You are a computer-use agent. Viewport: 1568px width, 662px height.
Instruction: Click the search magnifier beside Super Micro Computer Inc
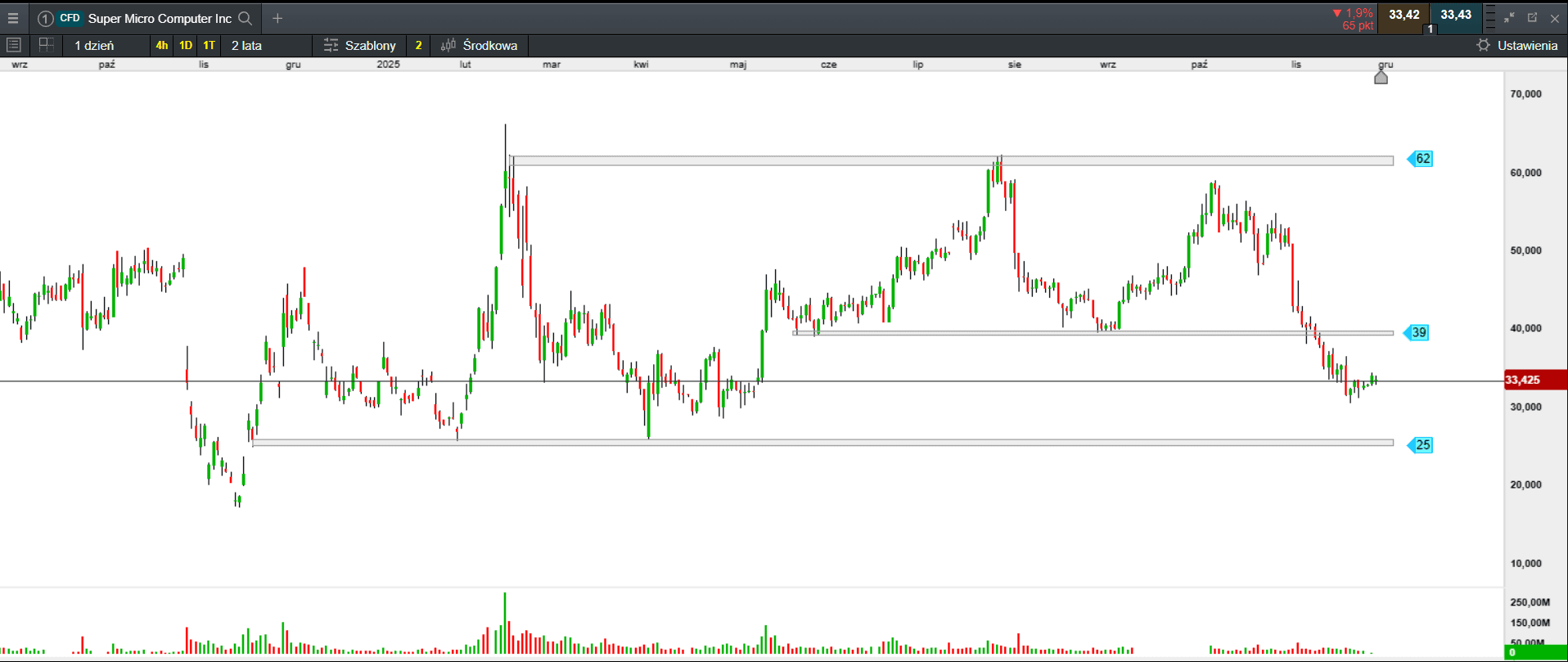(245, 18)
